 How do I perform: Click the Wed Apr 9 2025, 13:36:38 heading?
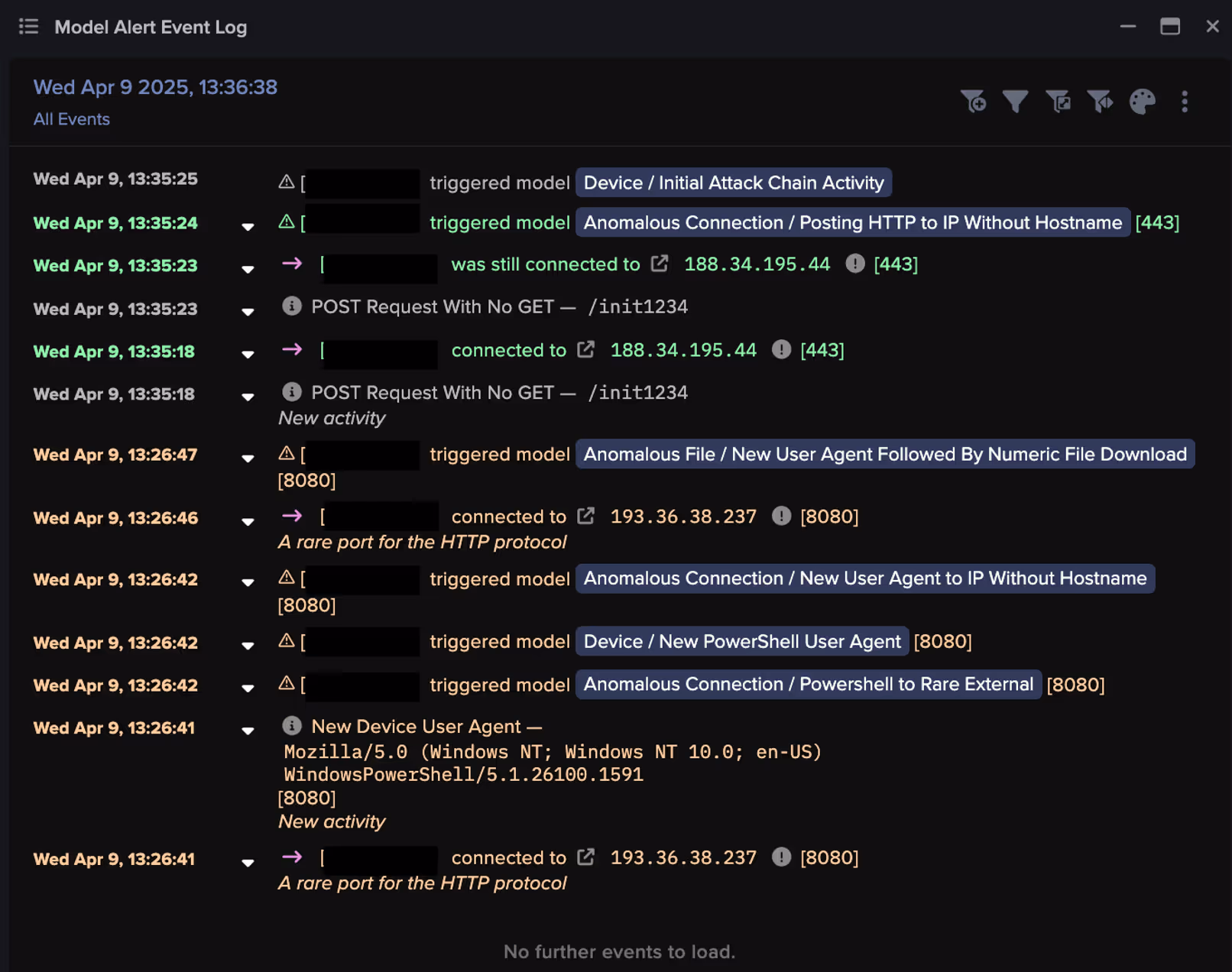click(x=155, y=87)
